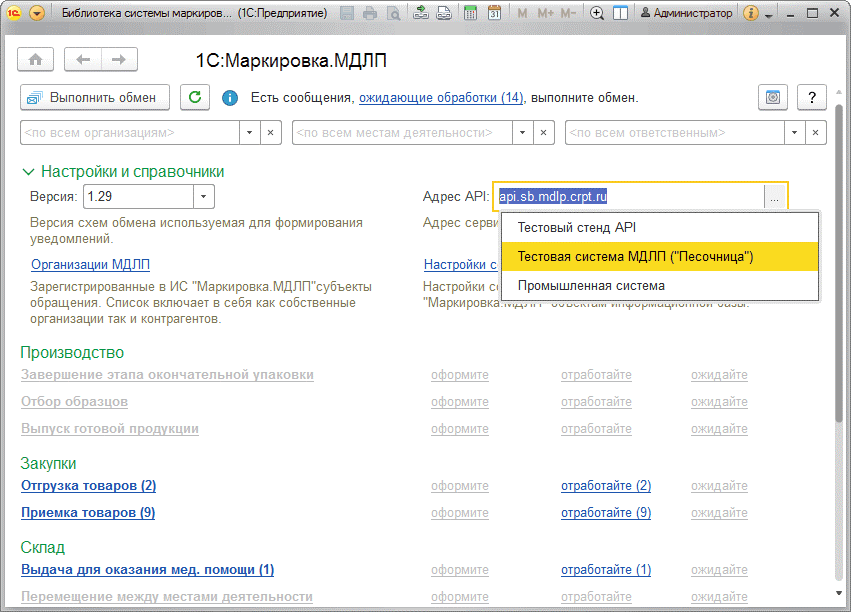Expand the organizations filter dropdown
851x612 pixels.
[x=249, y=132]
